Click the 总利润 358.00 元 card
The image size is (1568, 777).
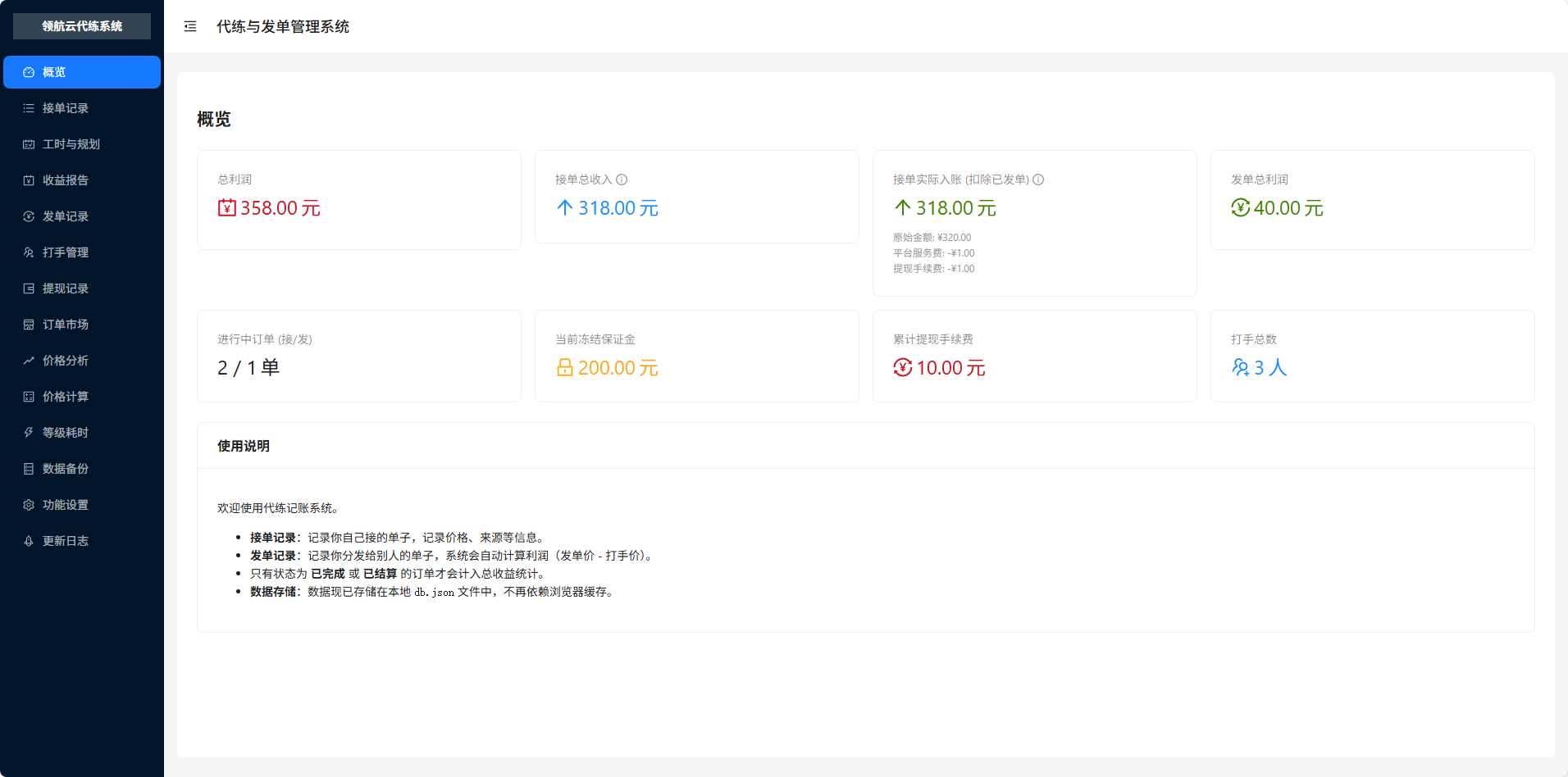358,199
